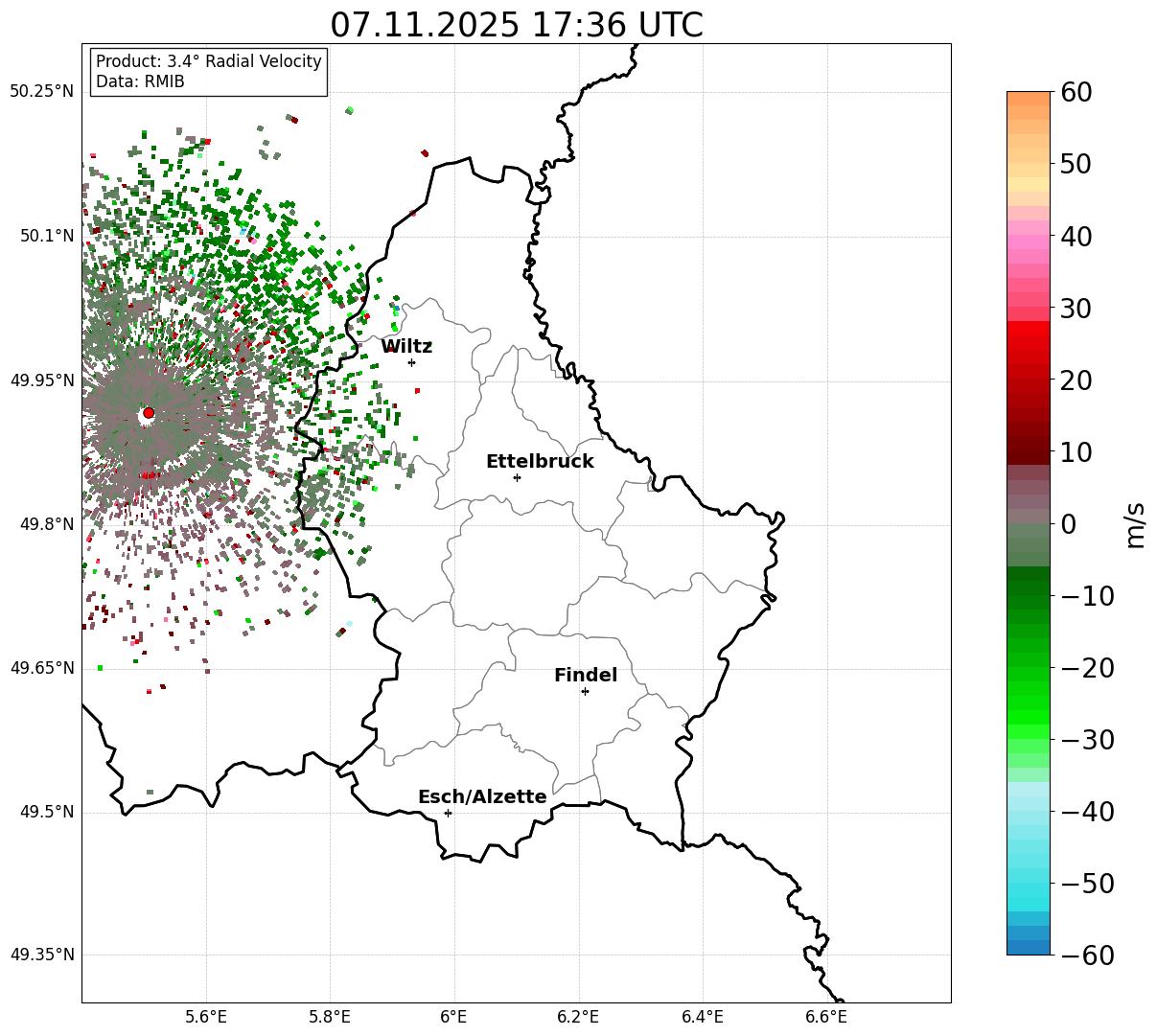Click the Findel station cross marker
Image resolution: width=1157 pixels, height=1036 pixels.
(x=585, y=691)
